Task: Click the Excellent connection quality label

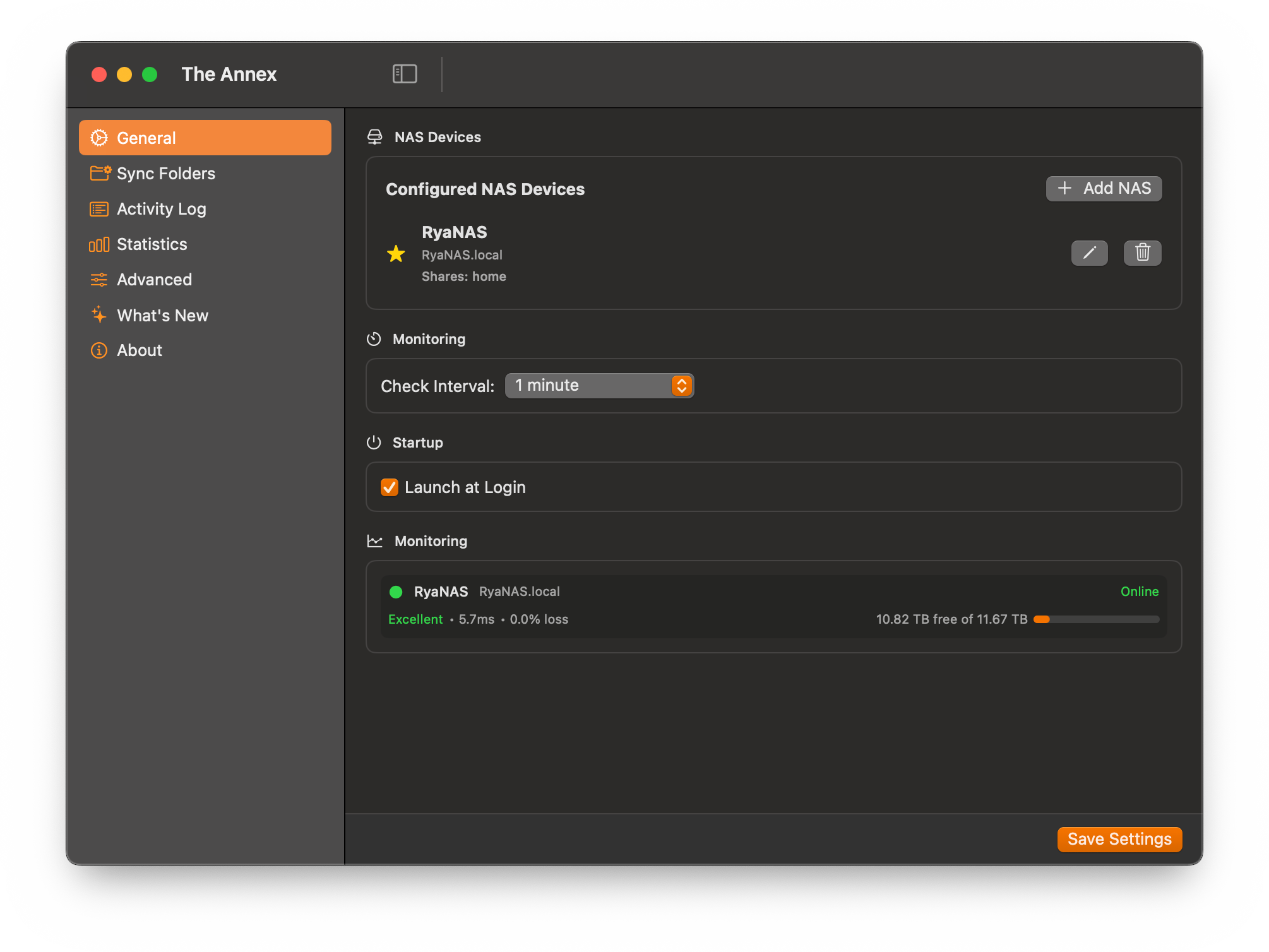Action: tap(415, 619)
